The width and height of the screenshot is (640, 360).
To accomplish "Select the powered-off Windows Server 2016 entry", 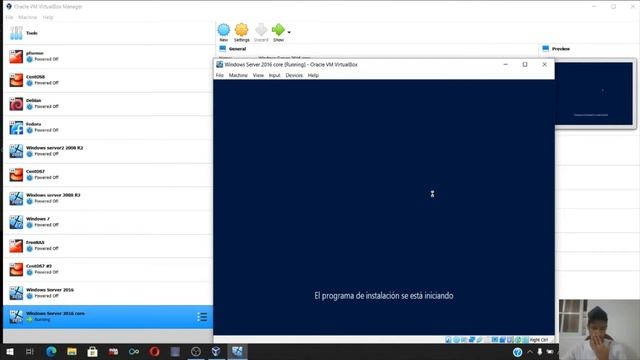I will (108, 293).
